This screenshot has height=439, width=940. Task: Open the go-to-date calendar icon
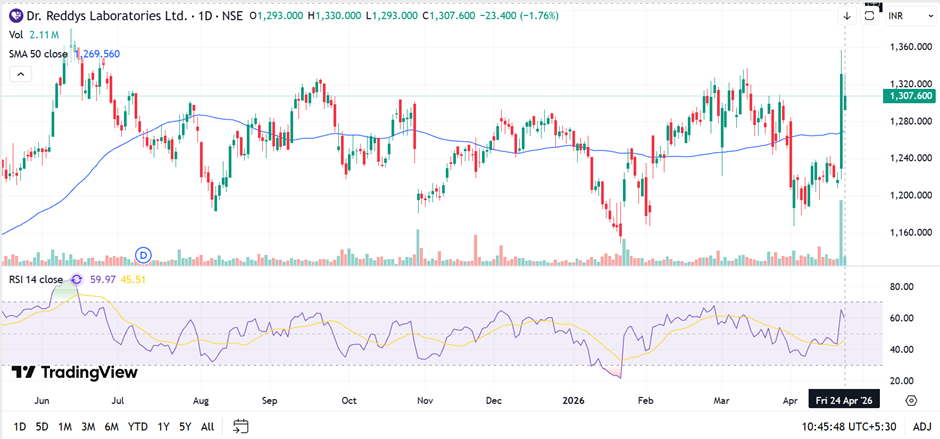(x=240, y=426)
